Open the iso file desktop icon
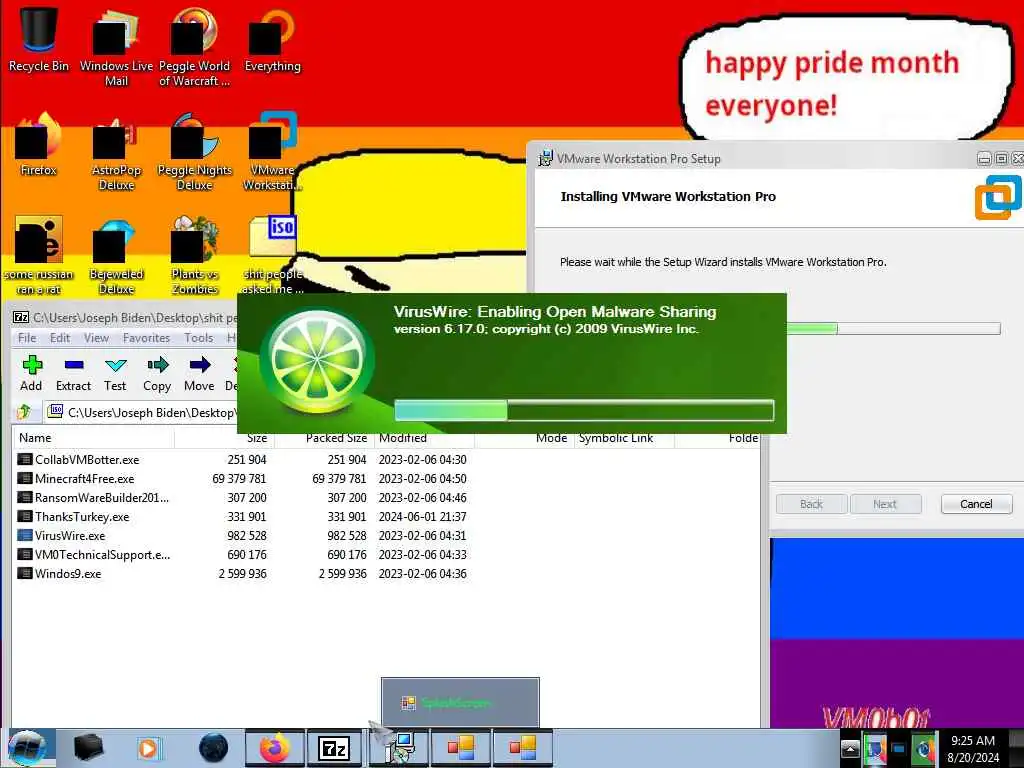 273,255
